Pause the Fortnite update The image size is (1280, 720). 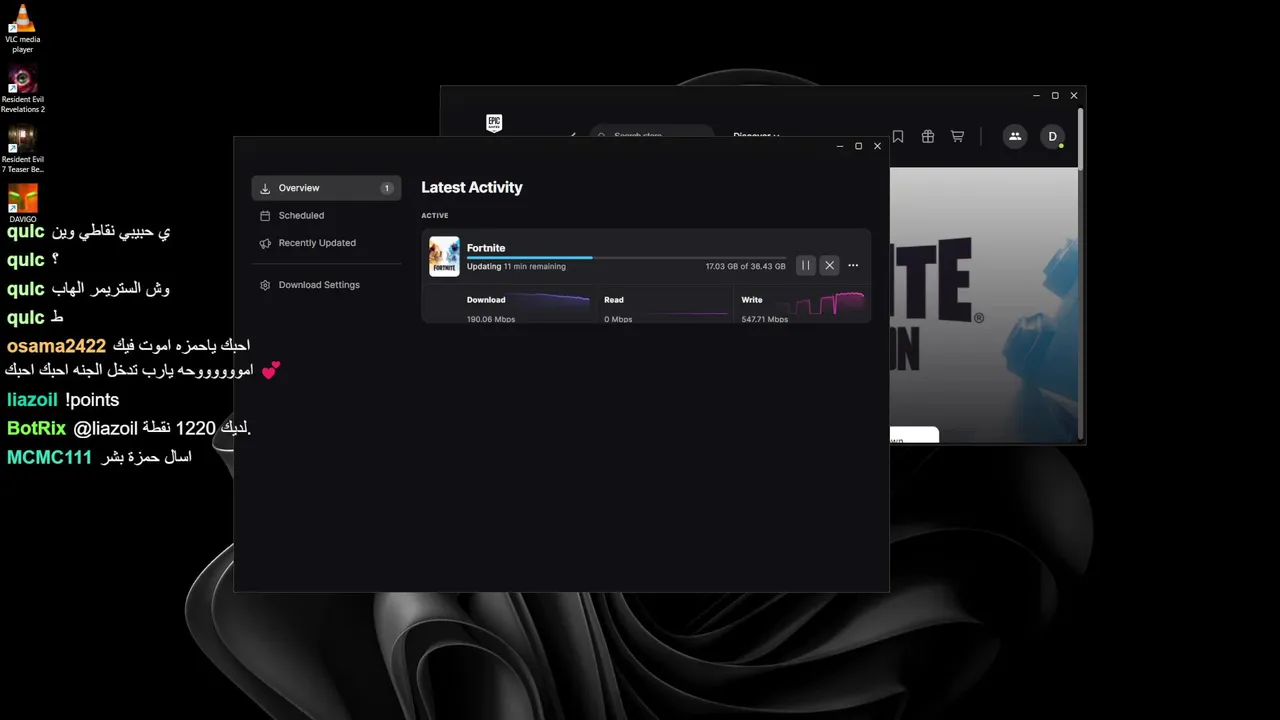pyautogui.click(x=805, y=265)
